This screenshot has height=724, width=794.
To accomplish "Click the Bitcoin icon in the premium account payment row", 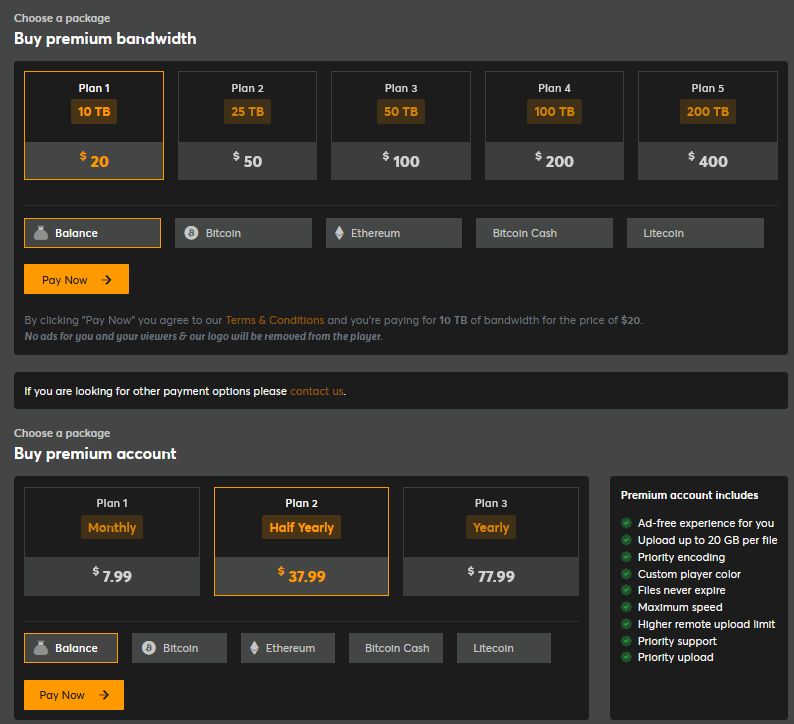I will [149, 648].
